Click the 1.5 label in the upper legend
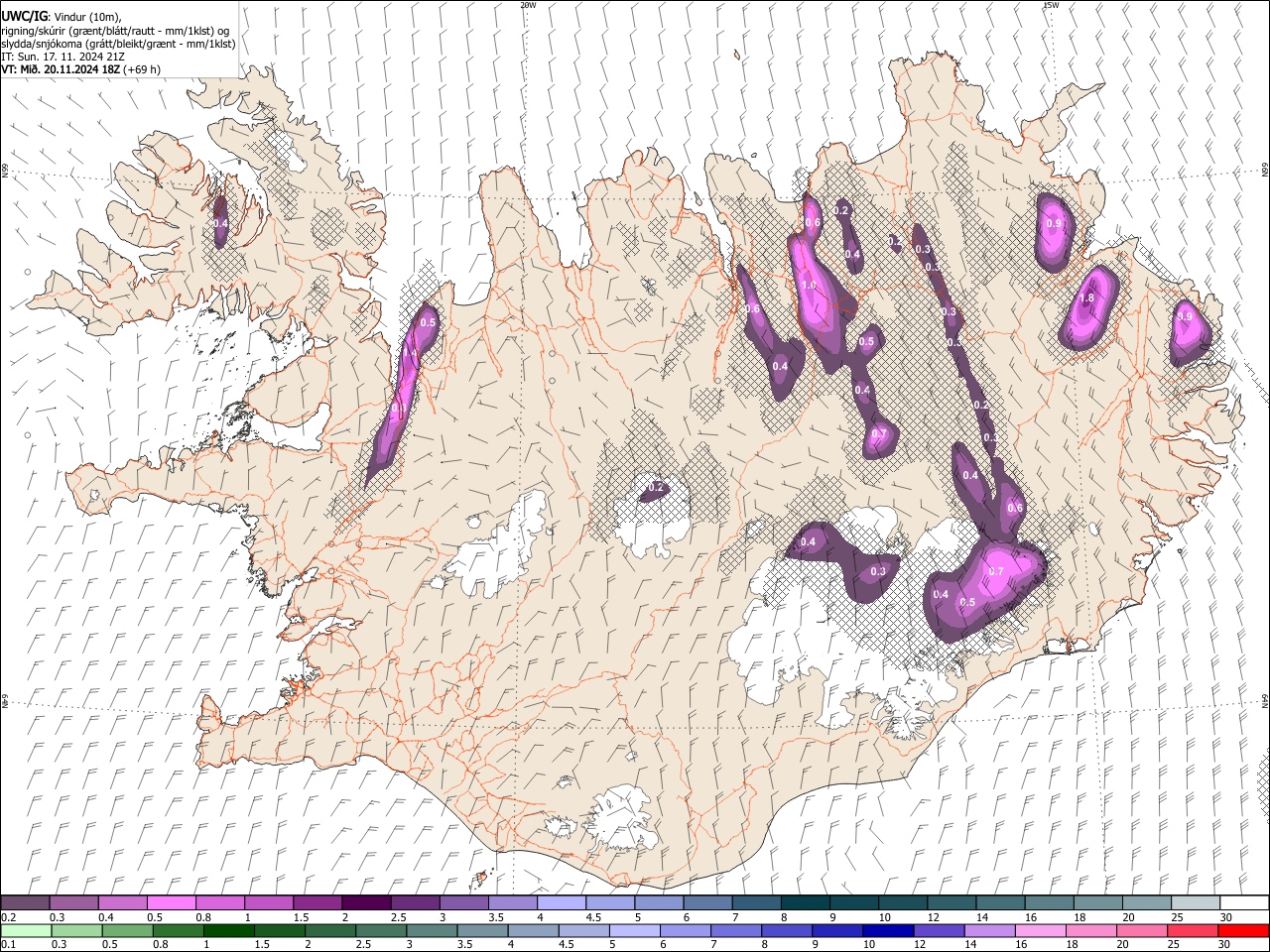This screenshot has height=952, width=1270. click(x=302, y=918)
